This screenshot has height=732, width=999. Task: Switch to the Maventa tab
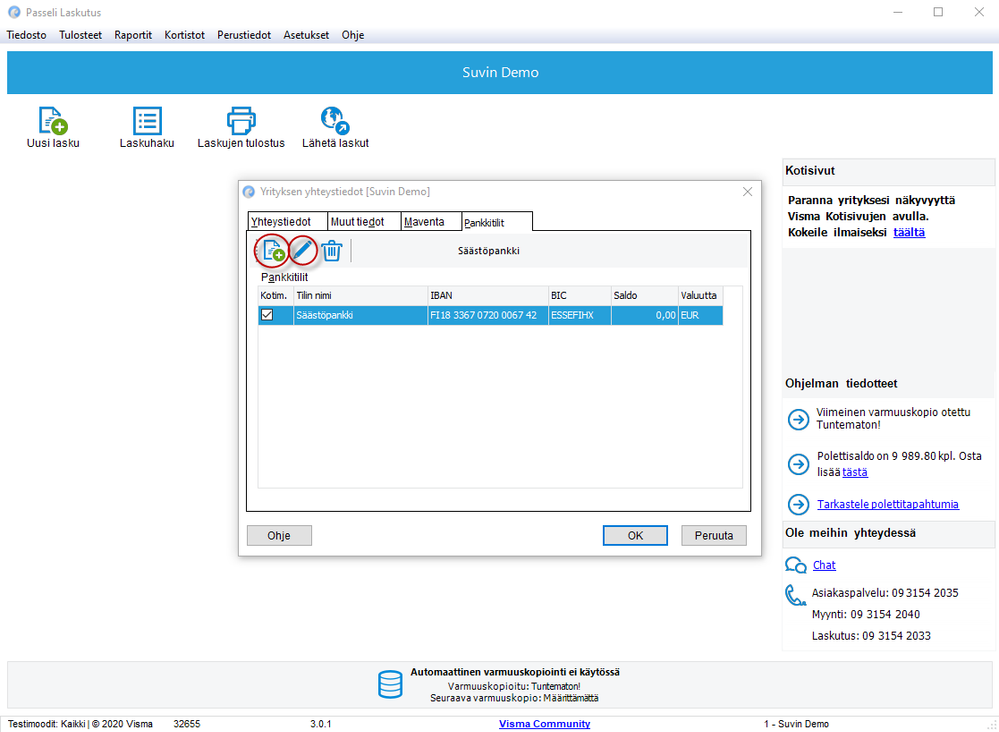431,221
